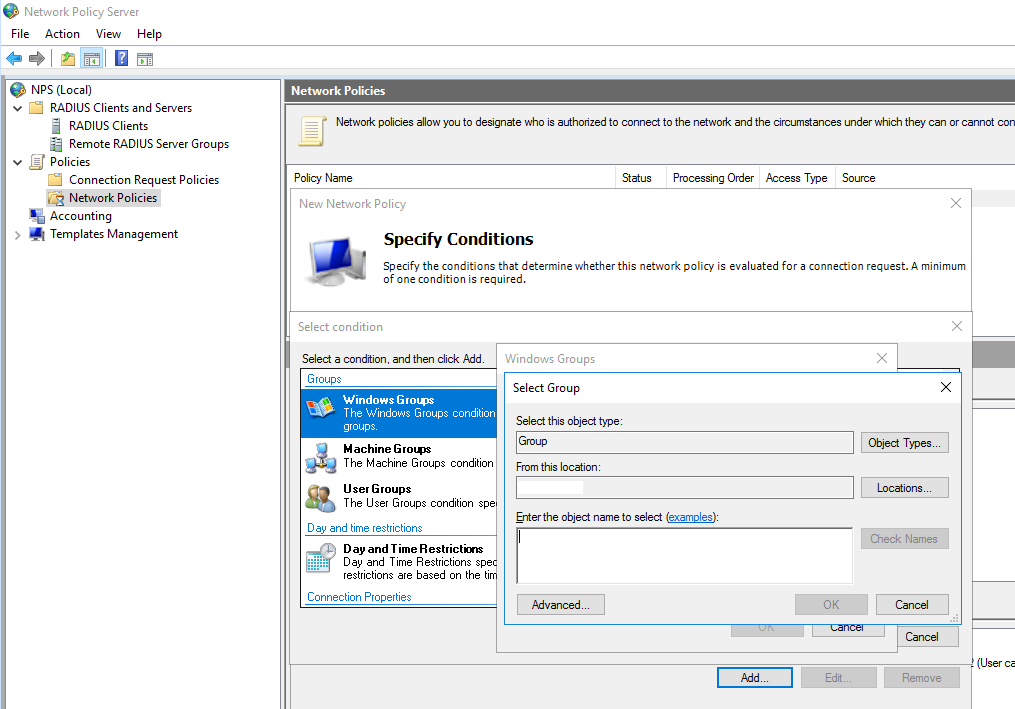Click the Templates Management icon
1015x709 pixels.
pos(37,234)
